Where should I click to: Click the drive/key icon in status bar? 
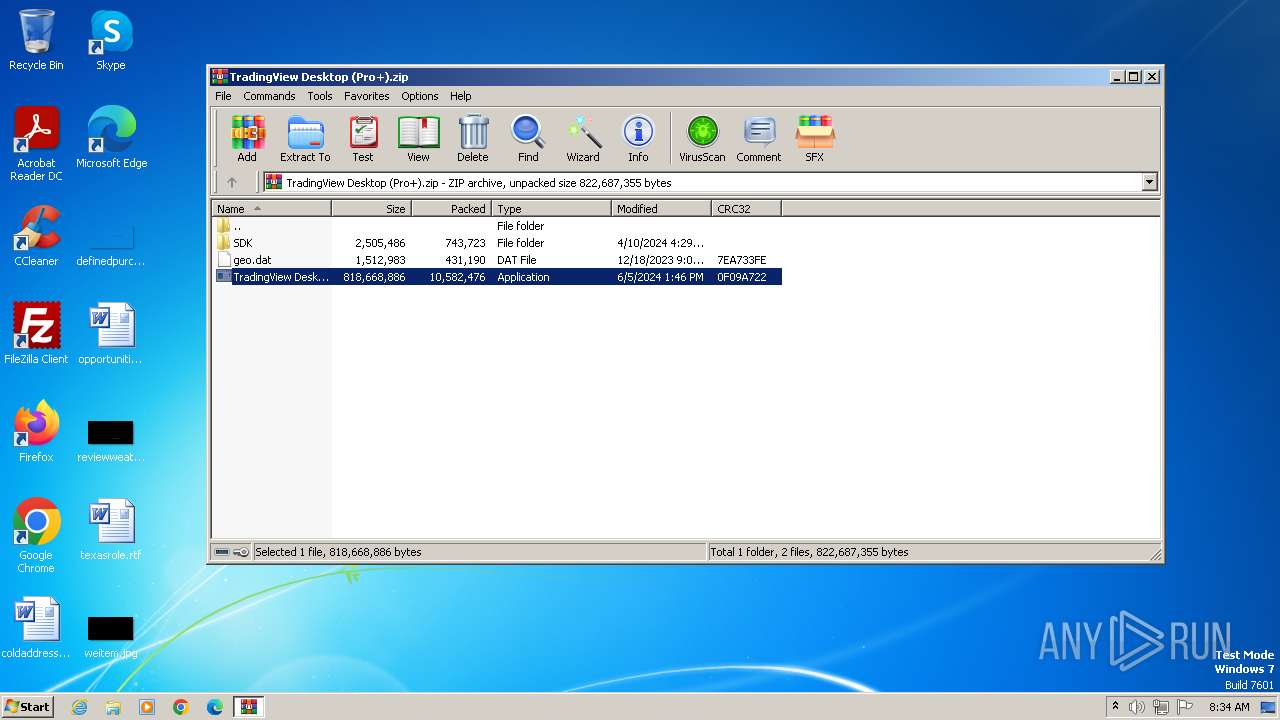[232, 552]
